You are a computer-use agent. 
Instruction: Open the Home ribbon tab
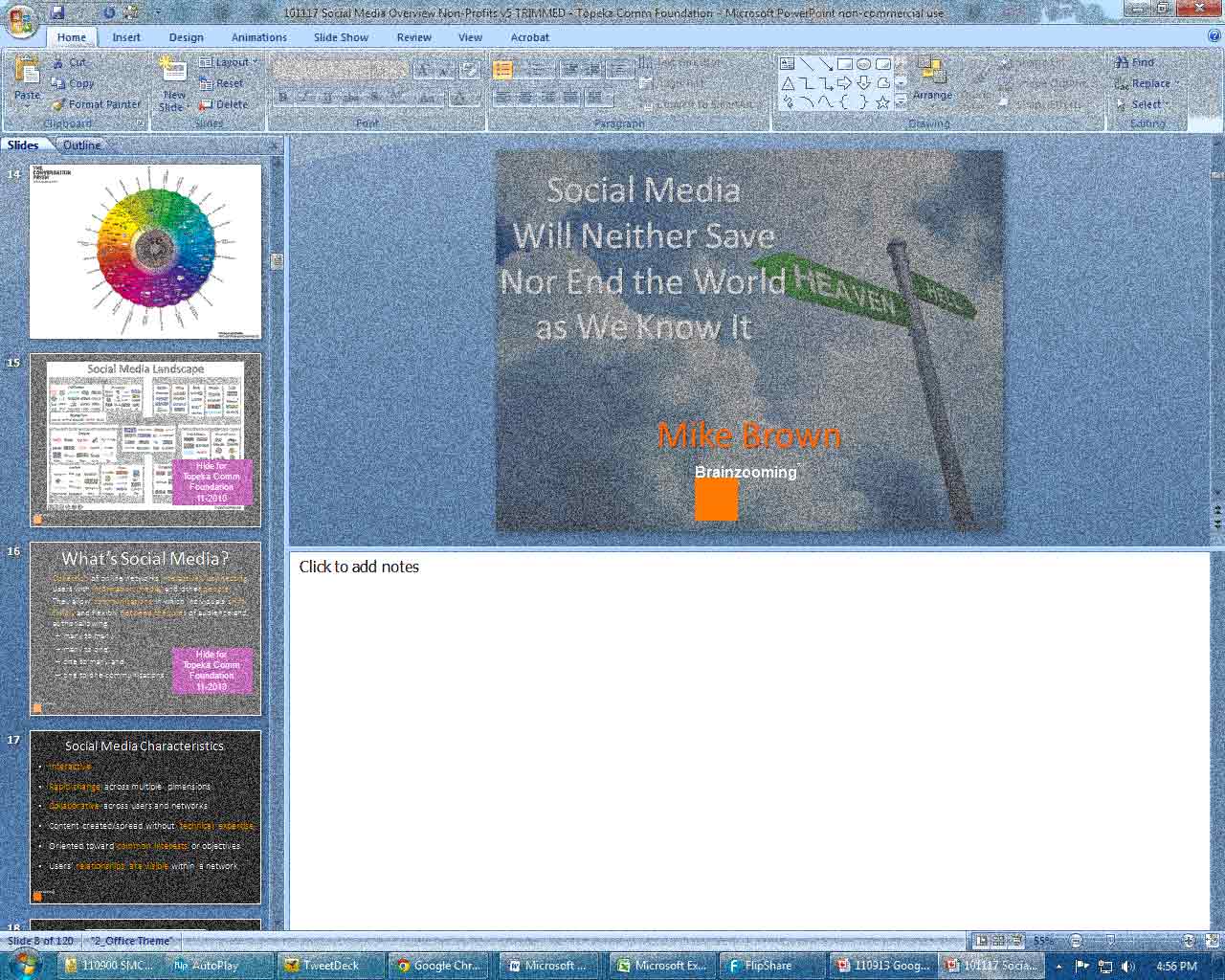pos(71,37)
